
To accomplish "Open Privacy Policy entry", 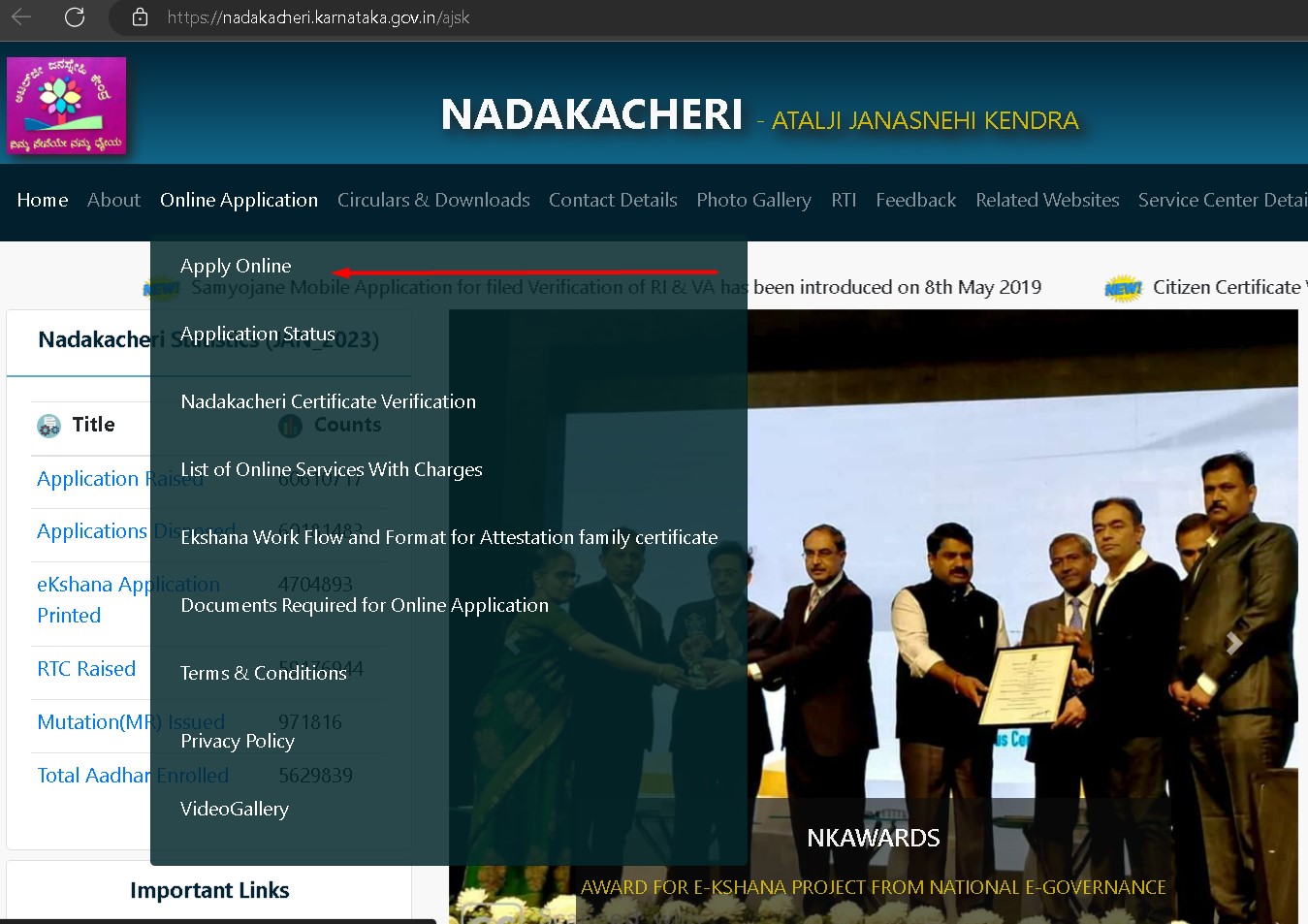I will coord(238,741).
